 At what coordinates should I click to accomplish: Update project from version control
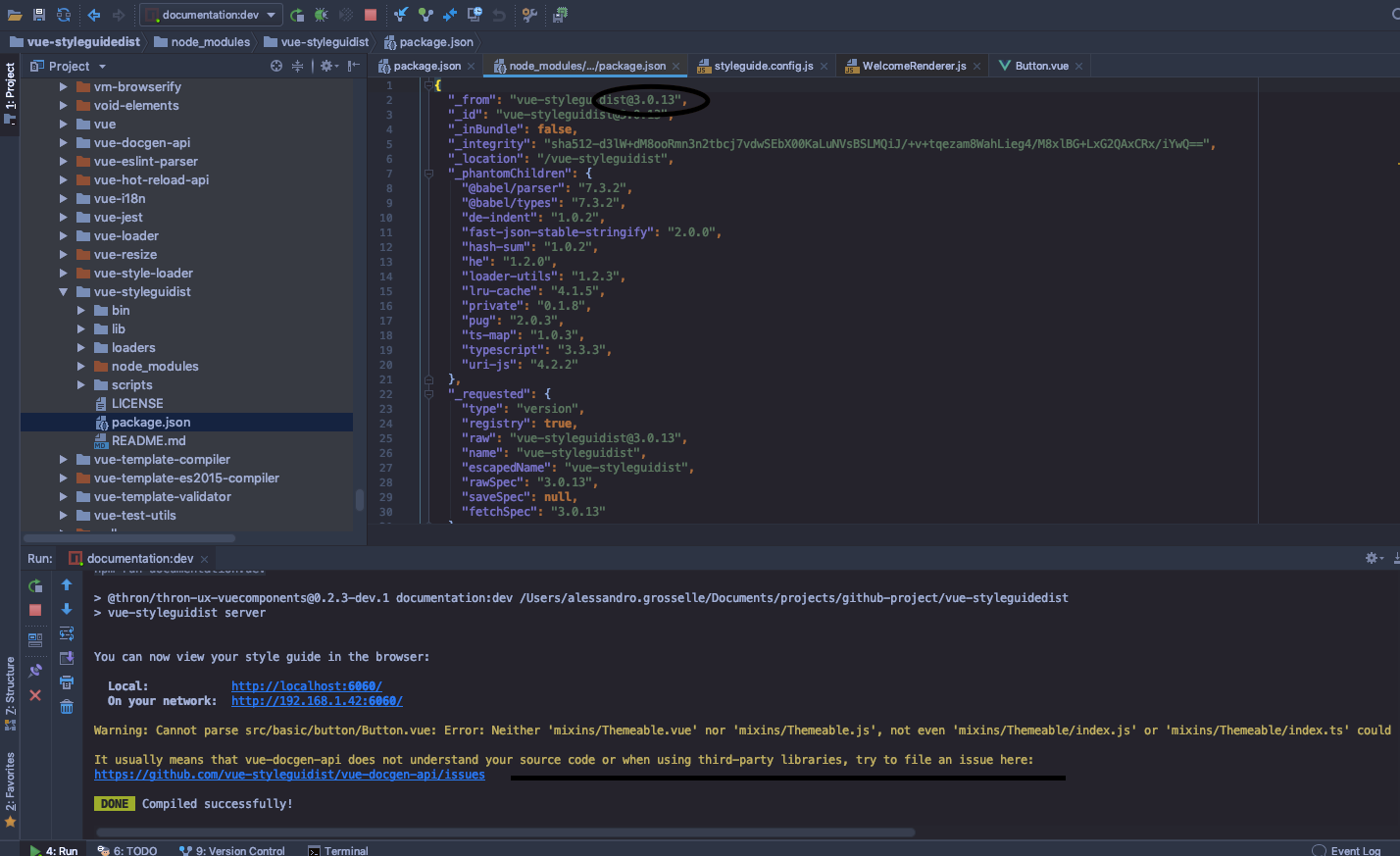(401, 14)
